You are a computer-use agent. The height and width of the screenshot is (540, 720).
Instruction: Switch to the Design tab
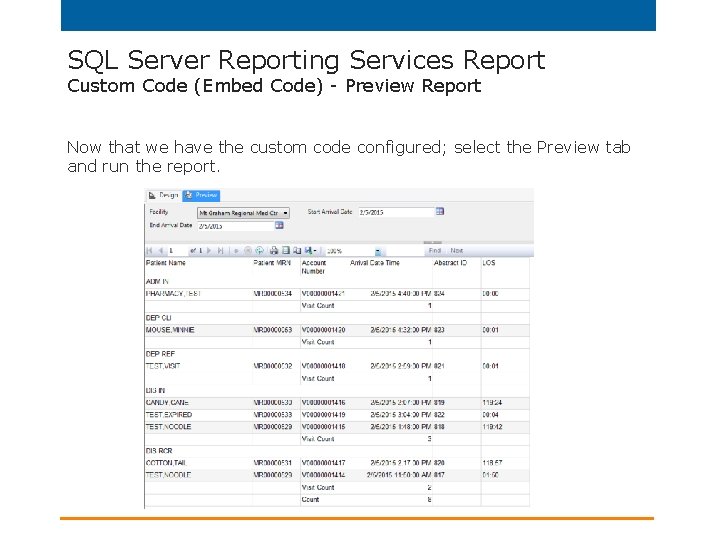(x=164, y=196)
